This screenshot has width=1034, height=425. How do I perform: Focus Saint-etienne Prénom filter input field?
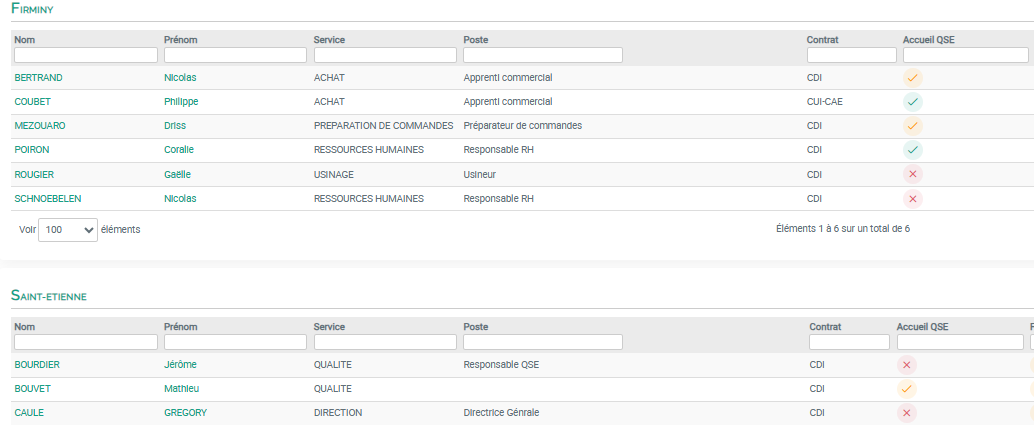tap(235, 342)
